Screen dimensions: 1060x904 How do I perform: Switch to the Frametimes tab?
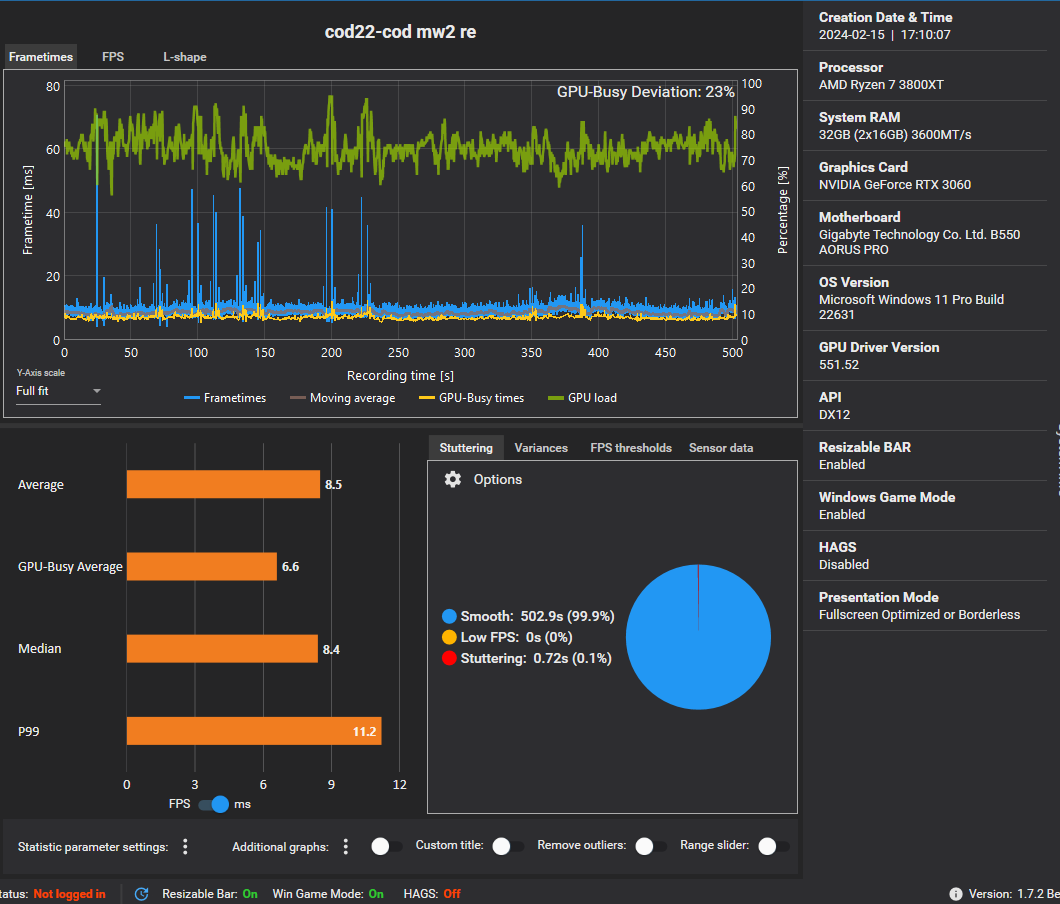pyautogui.click(x=41, y=57)
